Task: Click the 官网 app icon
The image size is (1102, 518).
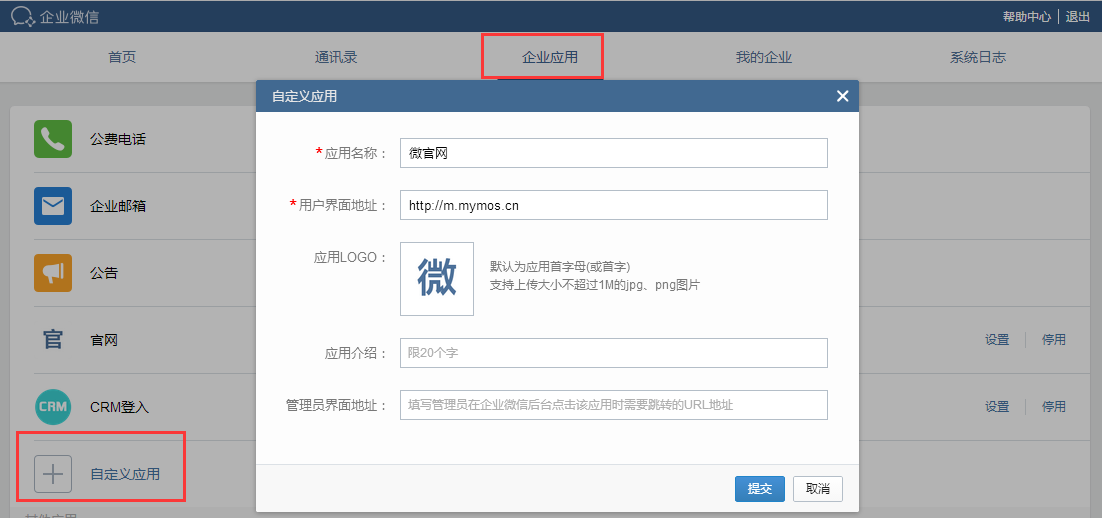Action: (x=53, y=340)
